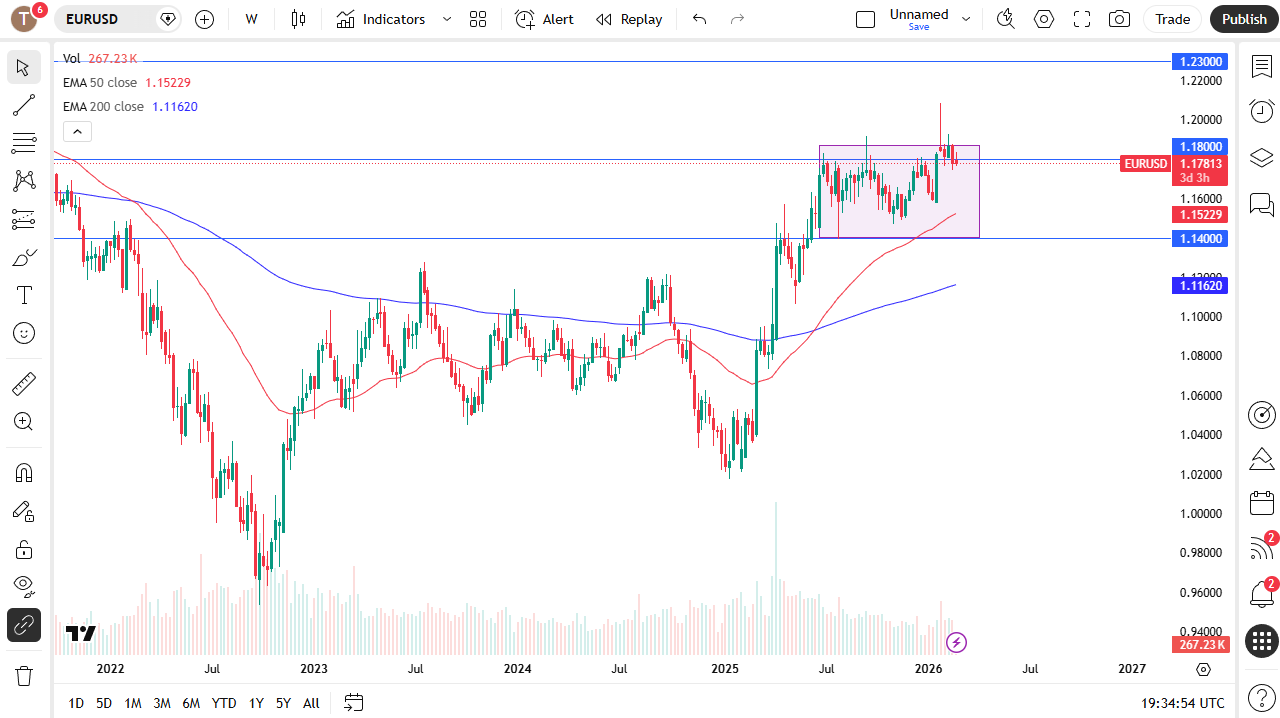
Task: Select the Brush drawing tool
Action: [24, 257]
